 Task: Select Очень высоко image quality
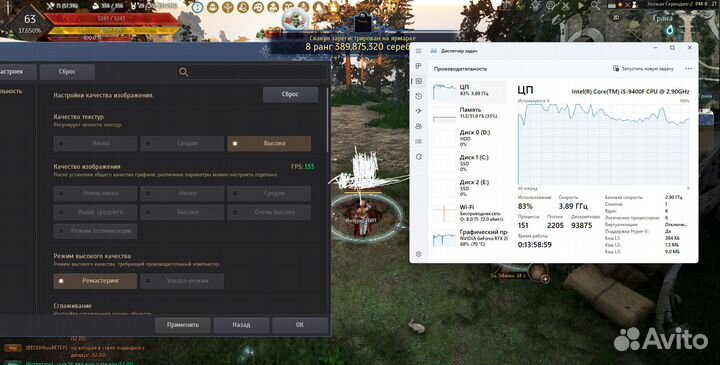pyautogui.click(x=269, y=212)
